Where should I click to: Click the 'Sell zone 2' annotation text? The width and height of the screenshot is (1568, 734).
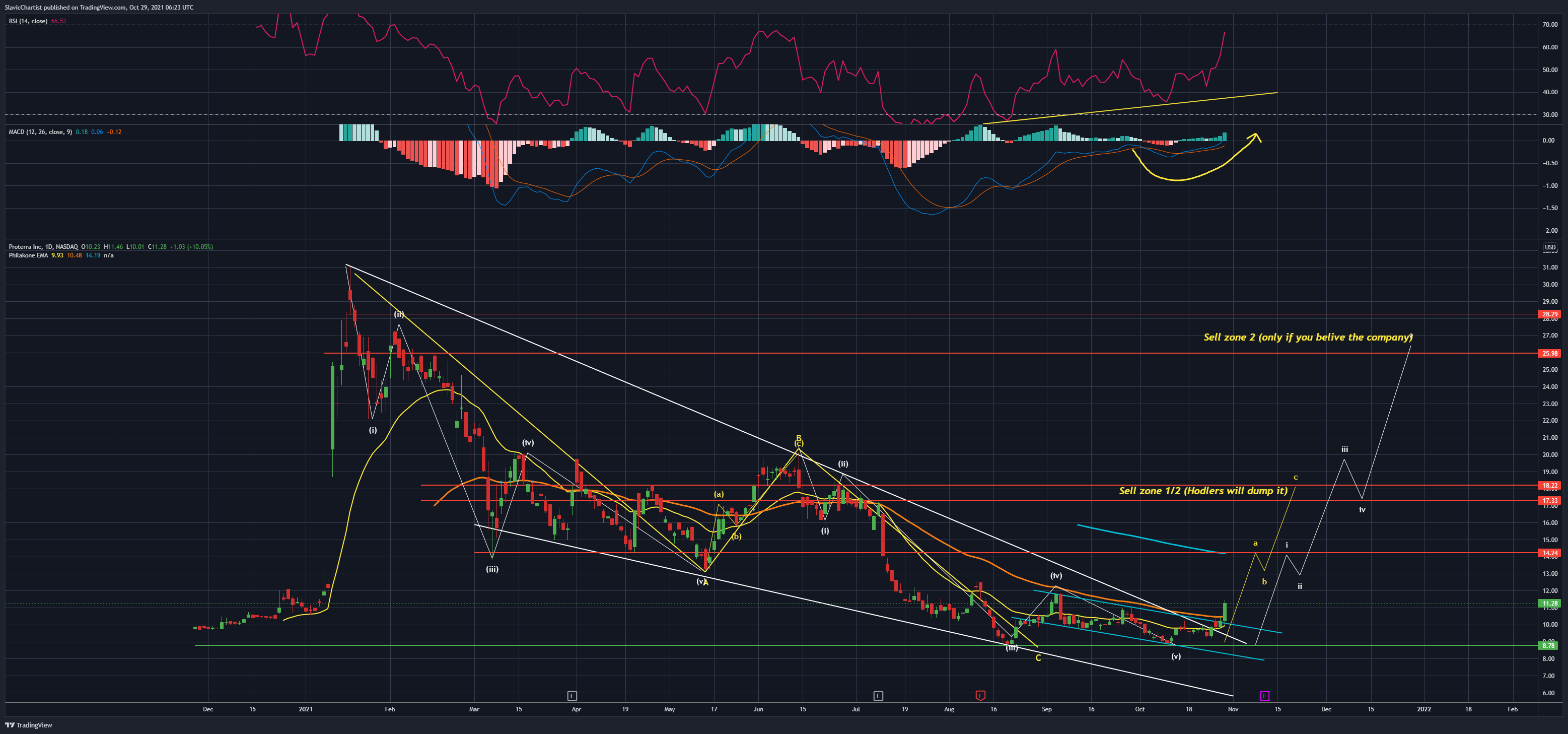coord(1308,337)
